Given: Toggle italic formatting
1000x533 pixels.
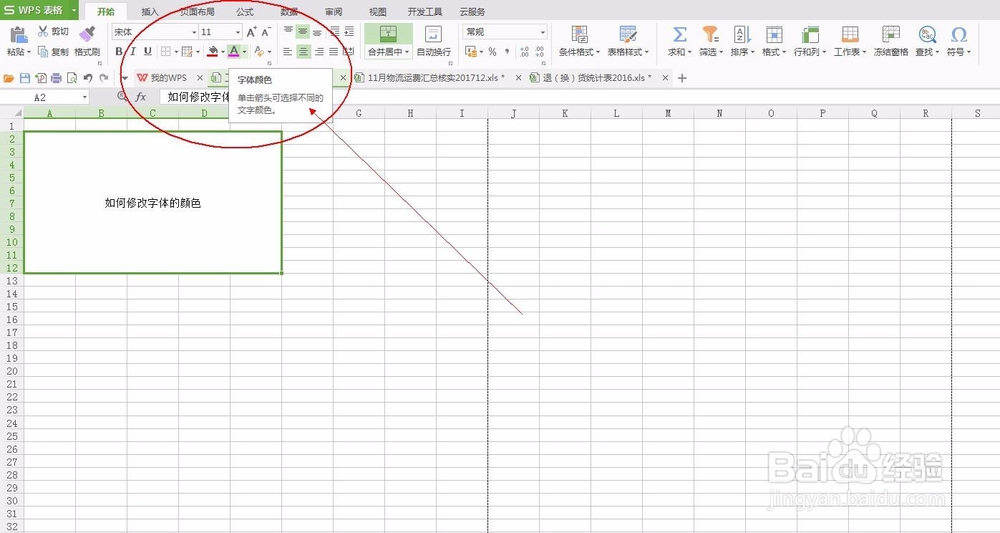Looking at the screenshot, I should click(133, 51).
